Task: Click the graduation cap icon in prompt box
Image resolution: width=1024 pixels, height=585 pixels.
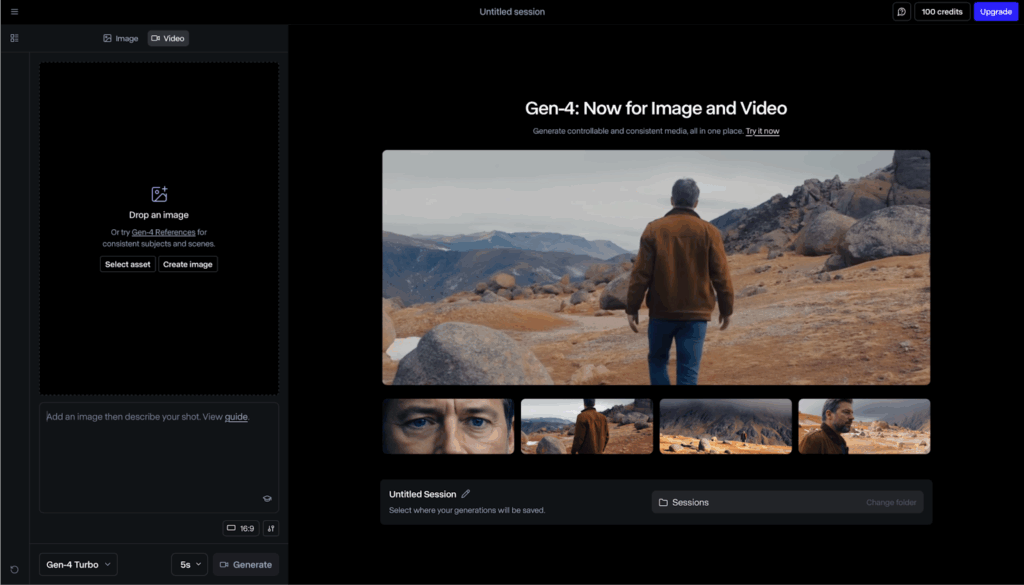Action: 267,499
